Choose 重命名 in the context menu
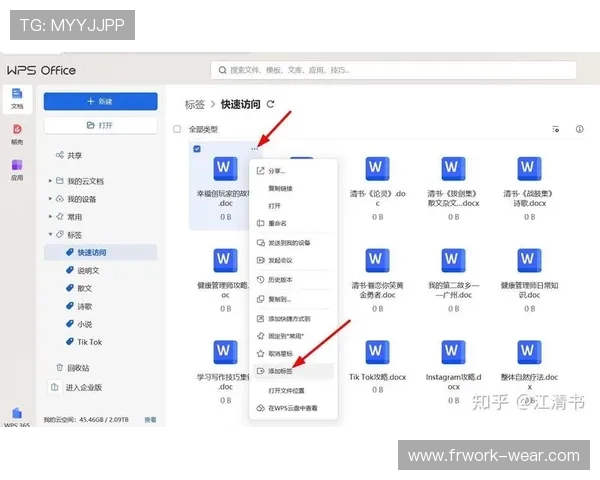 293,223
